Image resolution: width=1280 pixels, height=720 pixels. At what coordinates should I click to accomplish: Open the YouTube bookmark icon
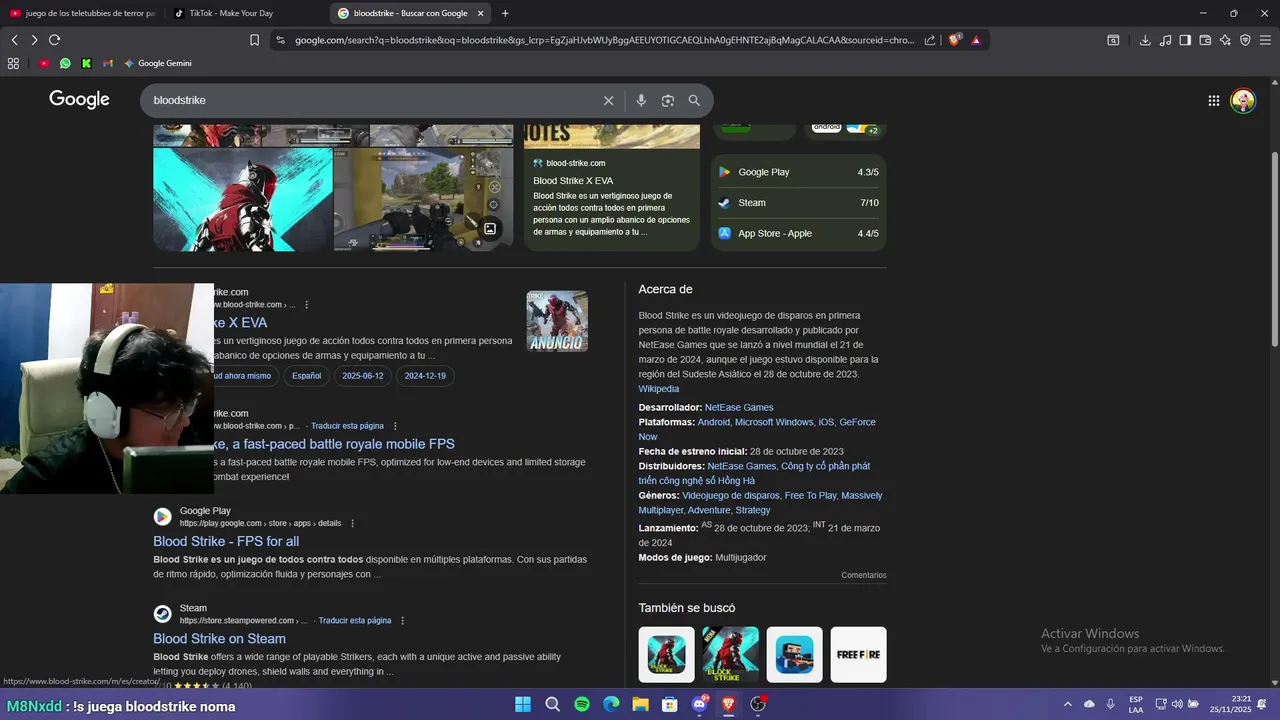click(x=44, y=63)
